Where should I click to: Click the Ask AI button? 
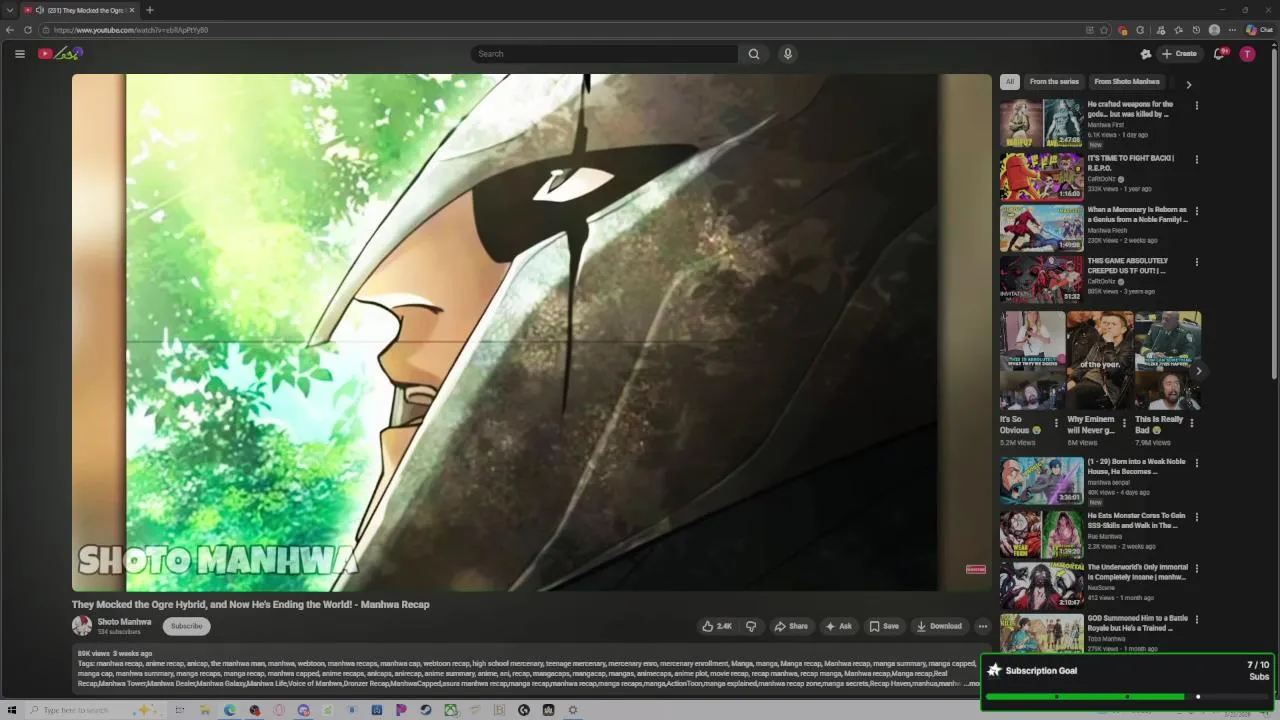tap(838, 626)
